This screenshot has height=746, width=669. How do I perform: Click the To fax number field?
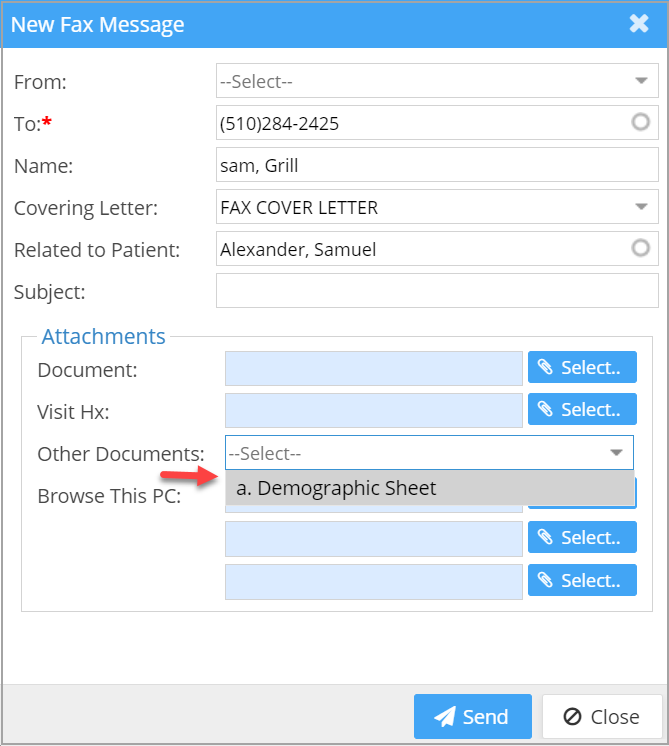[x=420, y=123]
